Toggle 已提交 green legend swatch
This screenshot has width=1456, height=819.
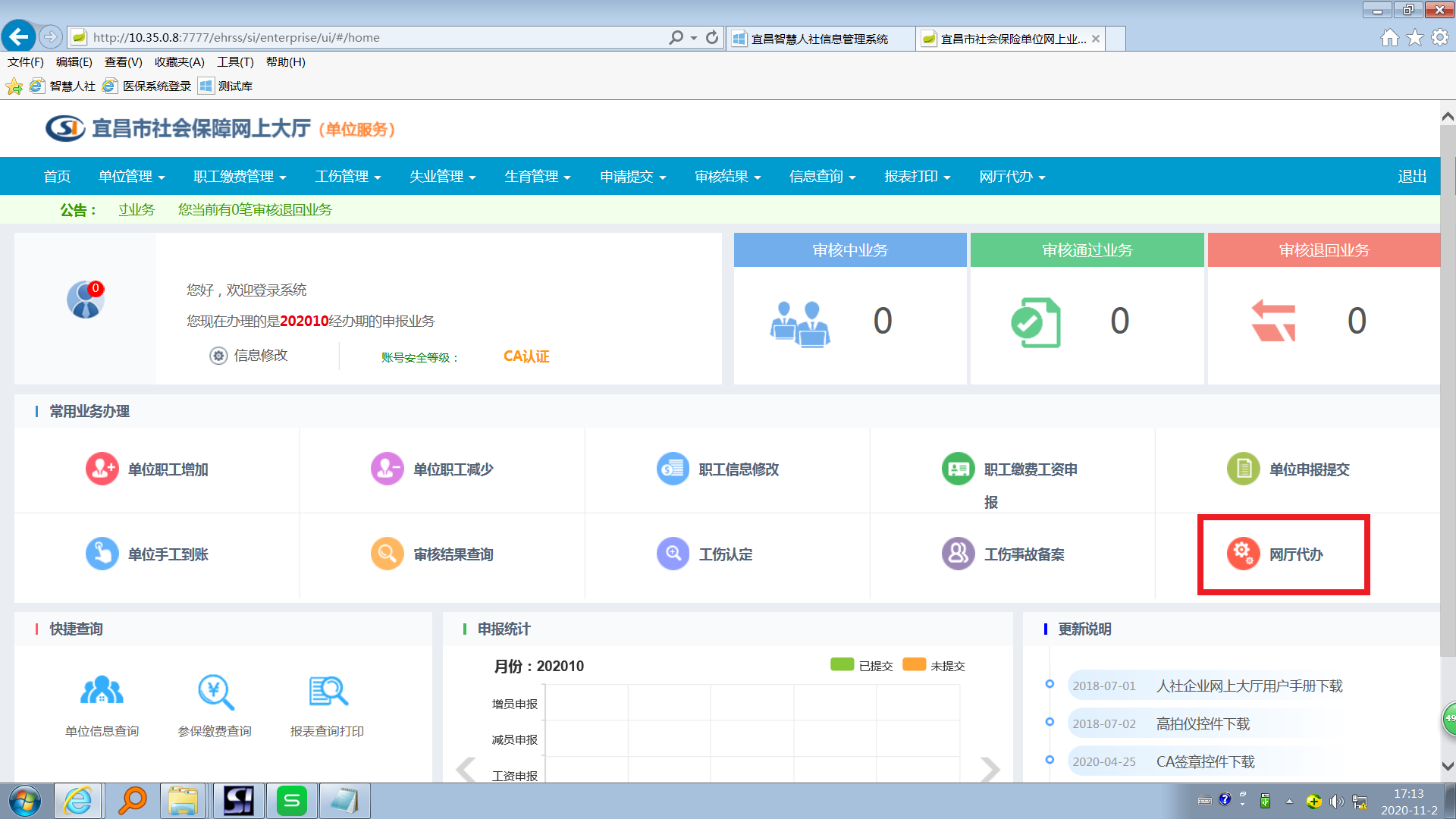[x=842, y=664]
